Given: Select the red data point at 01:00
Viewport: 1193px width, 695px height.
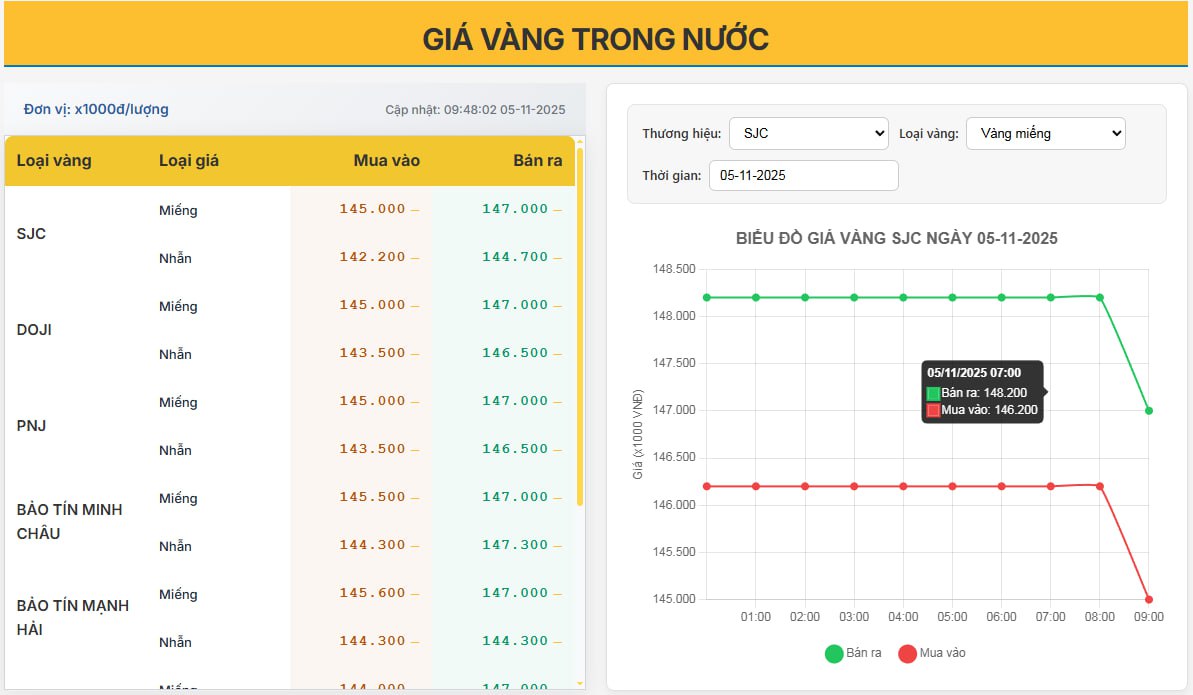Looking at the screenshot, I should tap(756, 486).
